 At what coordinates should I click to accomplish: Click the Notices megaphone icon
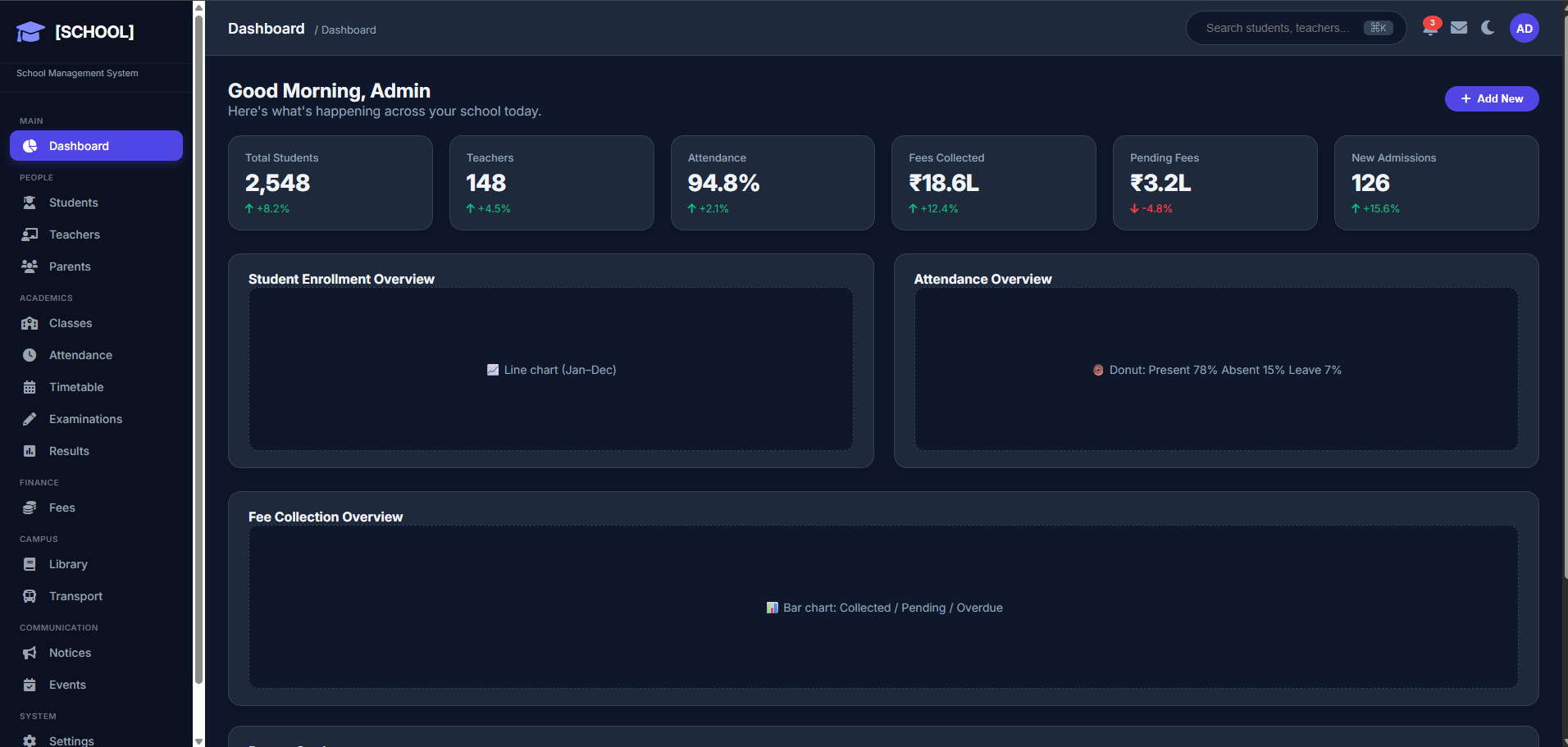click(x=30, y=653)
